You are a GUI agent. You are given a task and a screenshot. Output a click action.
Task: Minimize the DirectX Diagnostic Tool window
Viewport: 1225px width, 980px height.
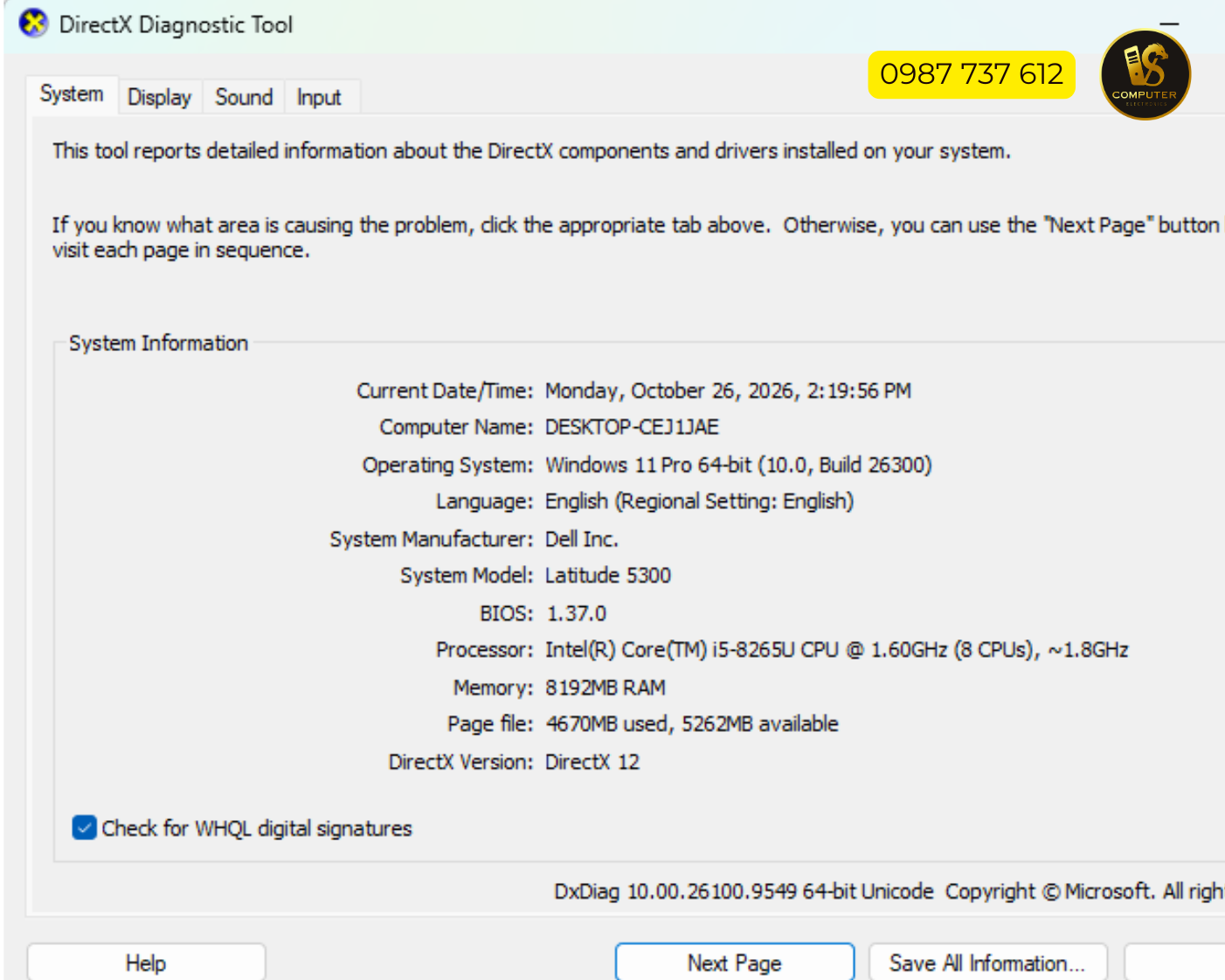tap(1169, 24)
